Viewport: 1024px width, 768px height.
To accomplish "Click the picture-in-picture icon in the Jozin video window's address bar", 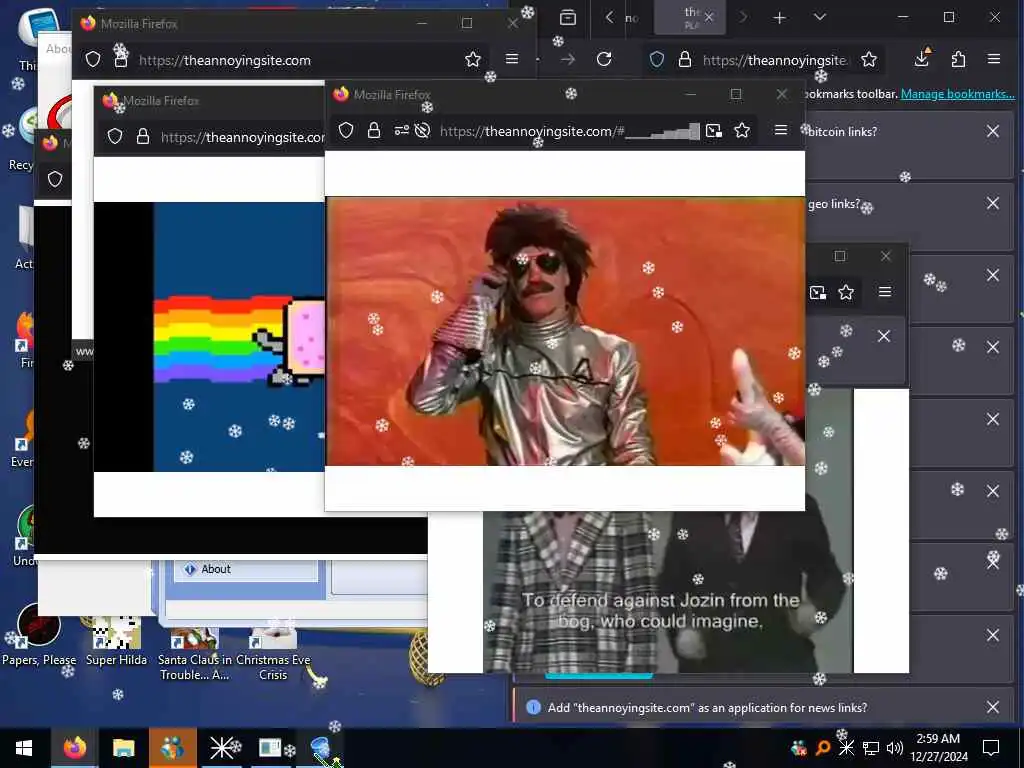I will coord(714,131).
